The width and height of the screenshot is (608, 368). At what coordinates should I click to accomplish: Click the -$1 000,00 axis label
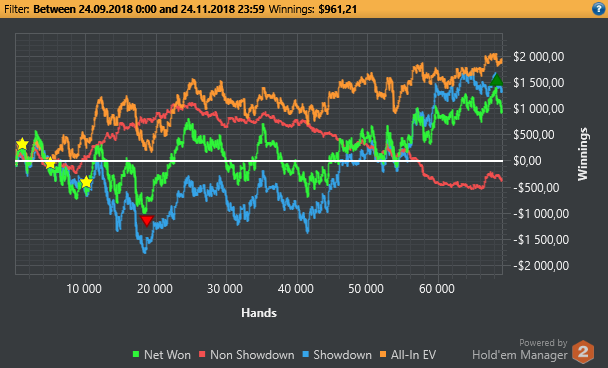(541, 213)
